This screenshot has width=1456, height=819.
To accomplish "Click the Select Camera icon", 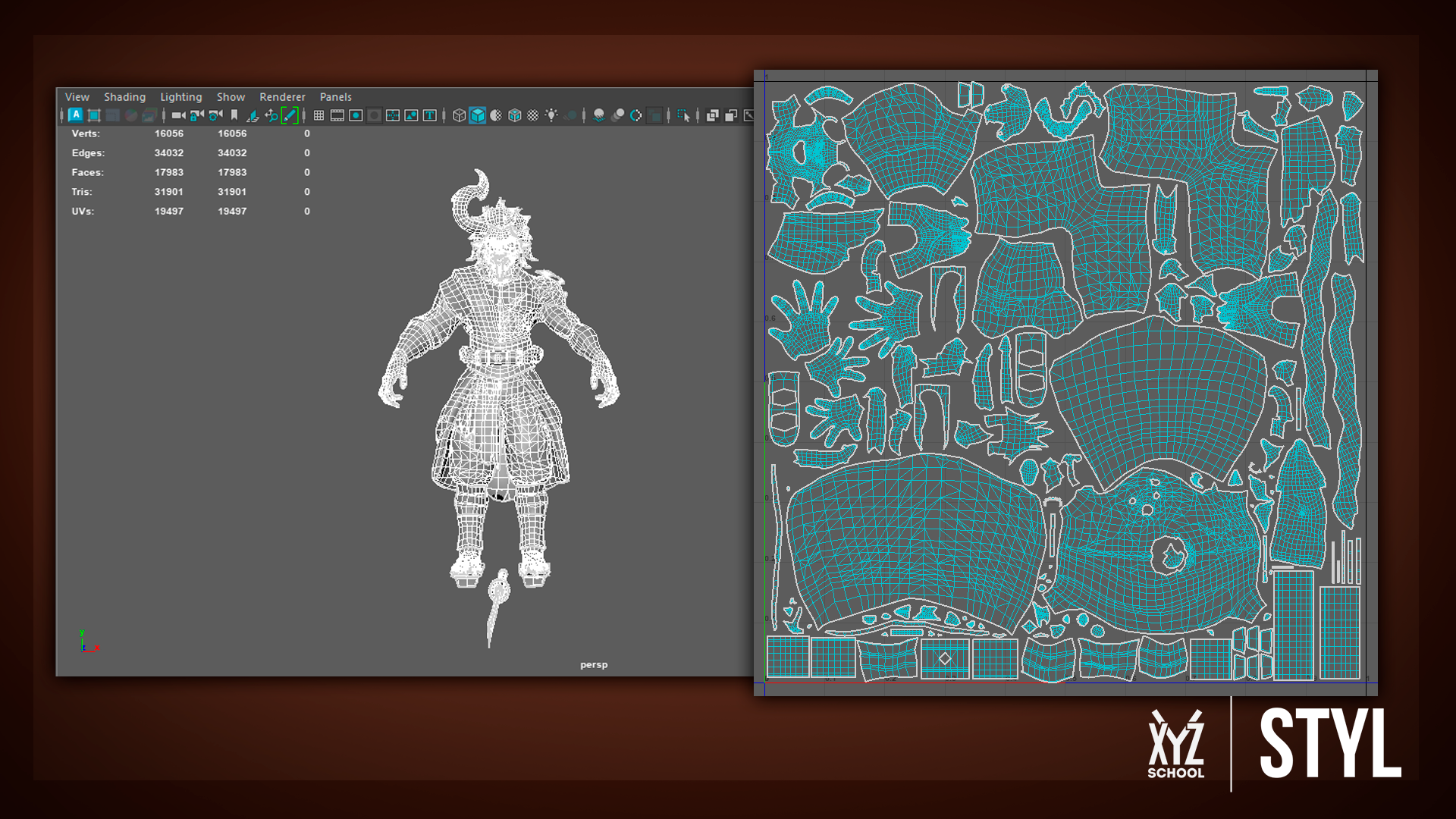I will click(x=178, y=115).
